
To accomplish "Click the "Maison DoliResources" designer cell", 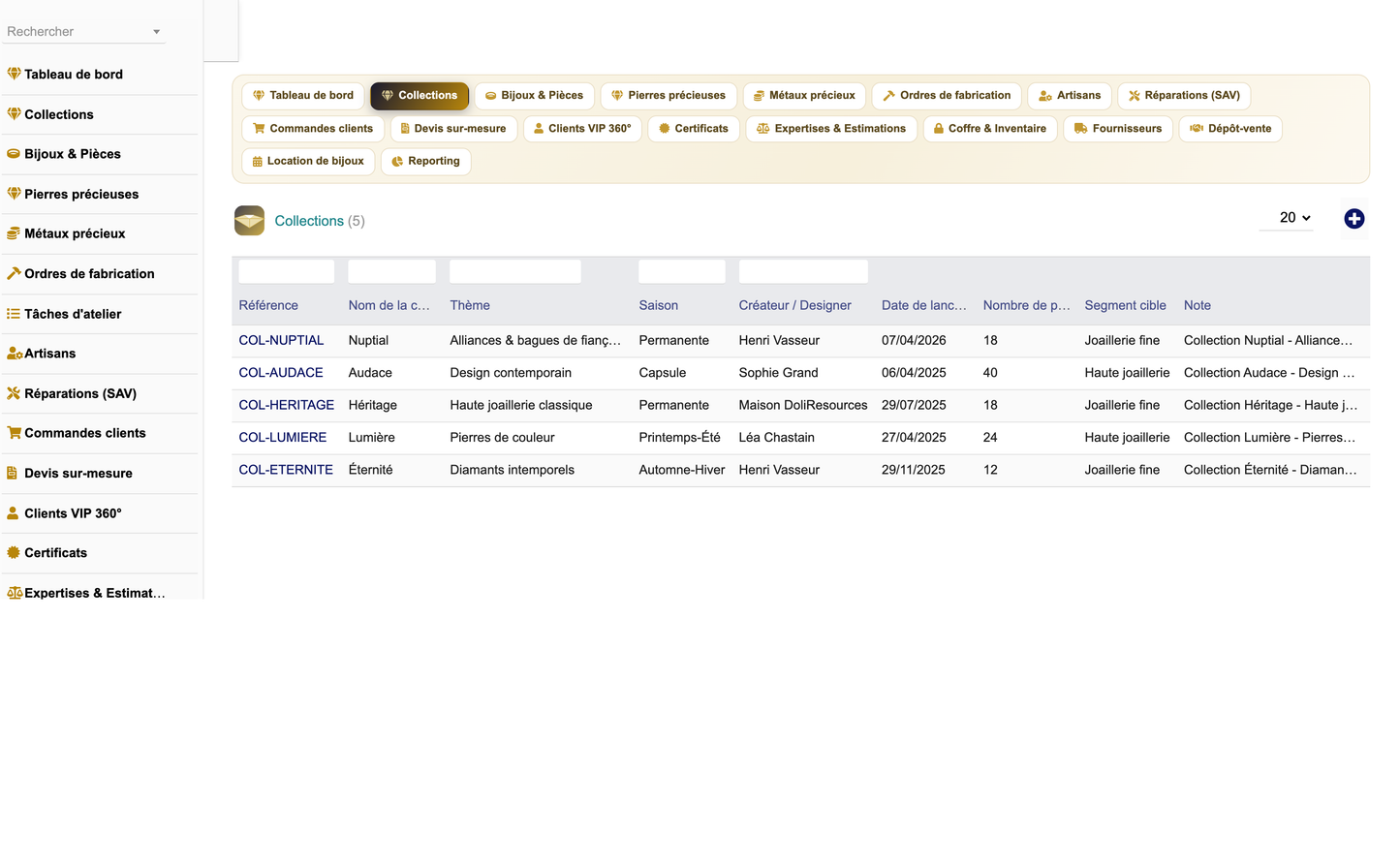I will pyautogui.click(x=802, y=406).
